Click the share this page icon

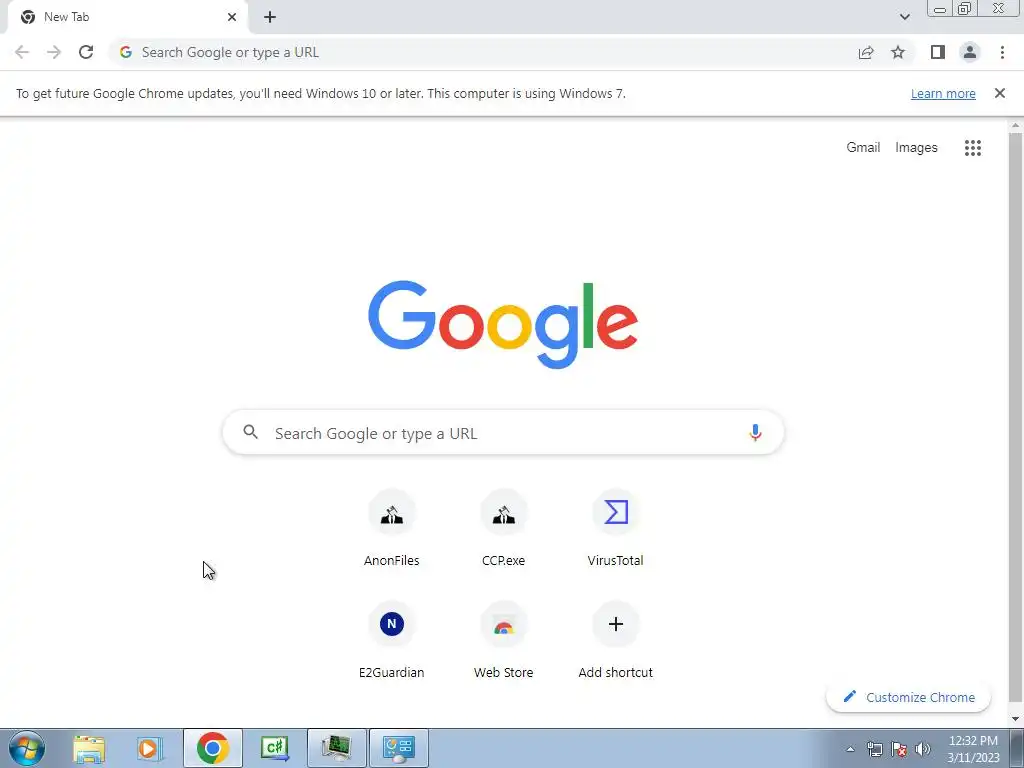pos(866,52)
